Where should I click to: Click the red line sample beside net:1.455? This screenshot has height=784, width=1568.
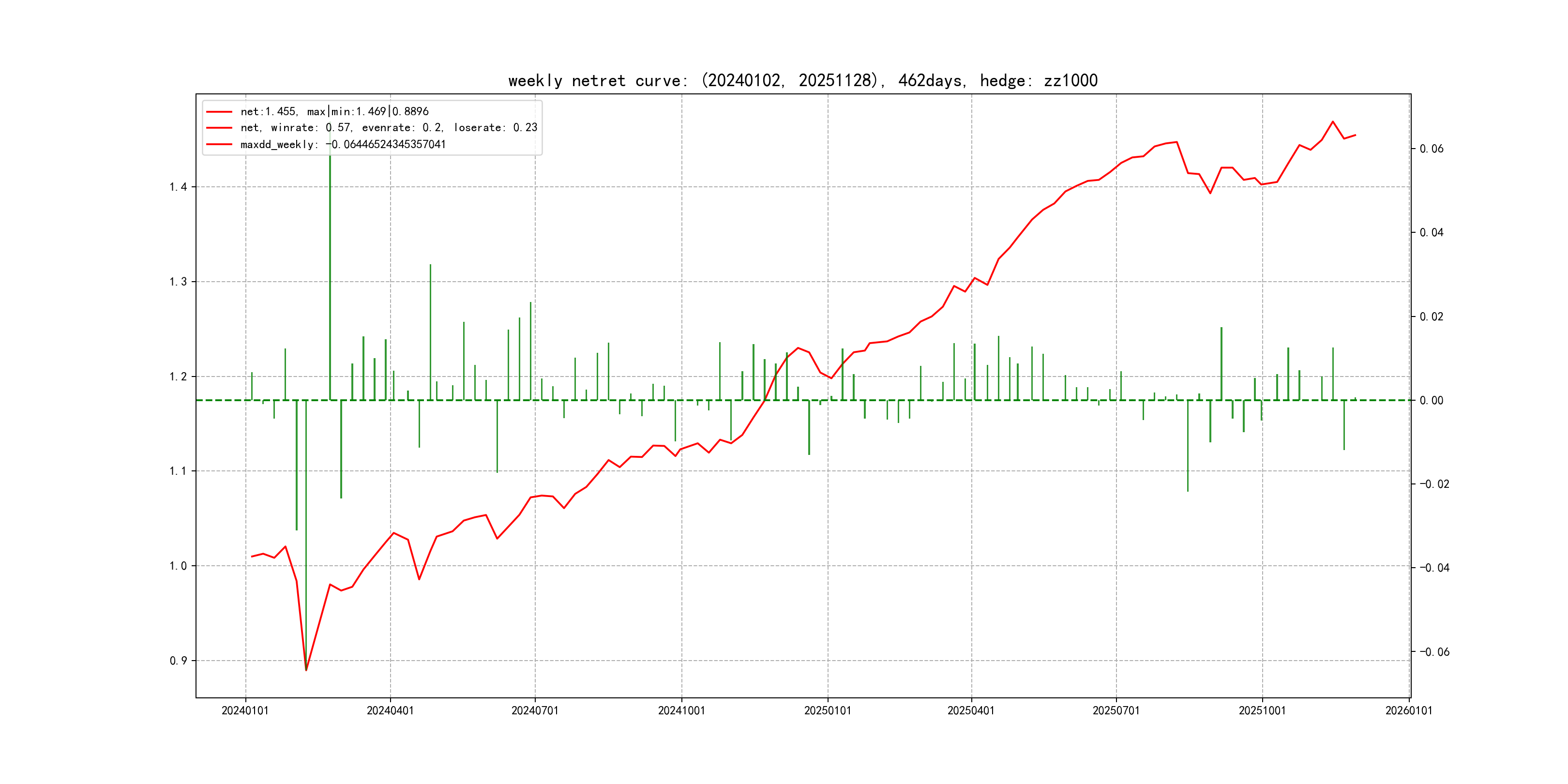click(219, 112)
